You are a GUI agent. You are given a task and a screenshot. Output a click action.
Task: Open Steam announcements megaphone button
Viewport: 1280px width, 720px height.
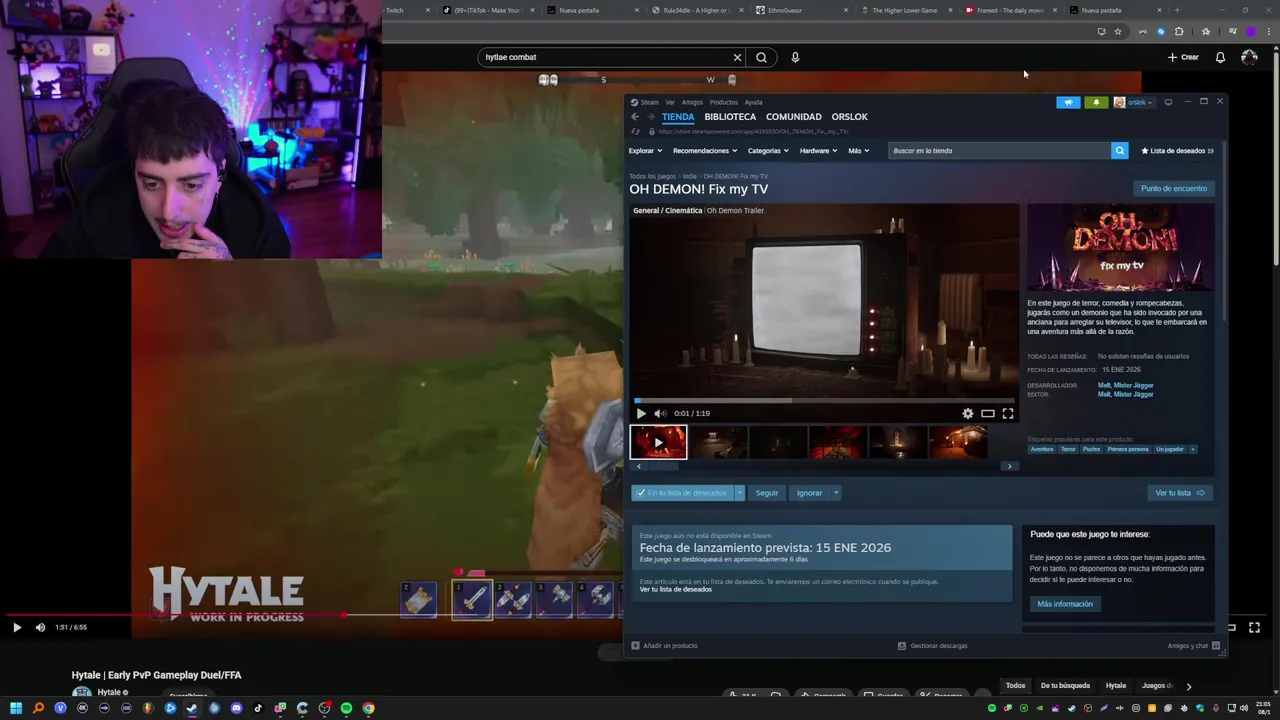(1068, 102)
